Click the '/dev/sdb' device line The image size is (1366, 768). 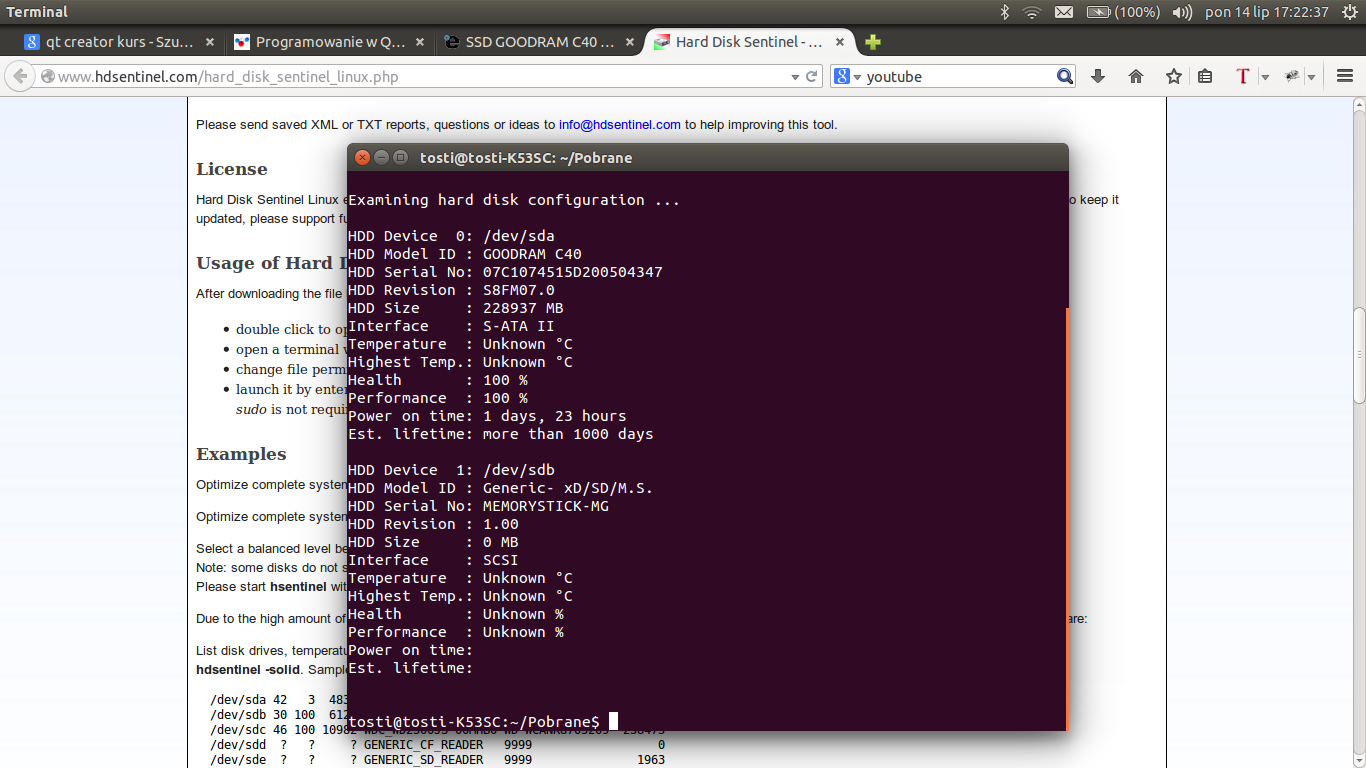point(451,470)
